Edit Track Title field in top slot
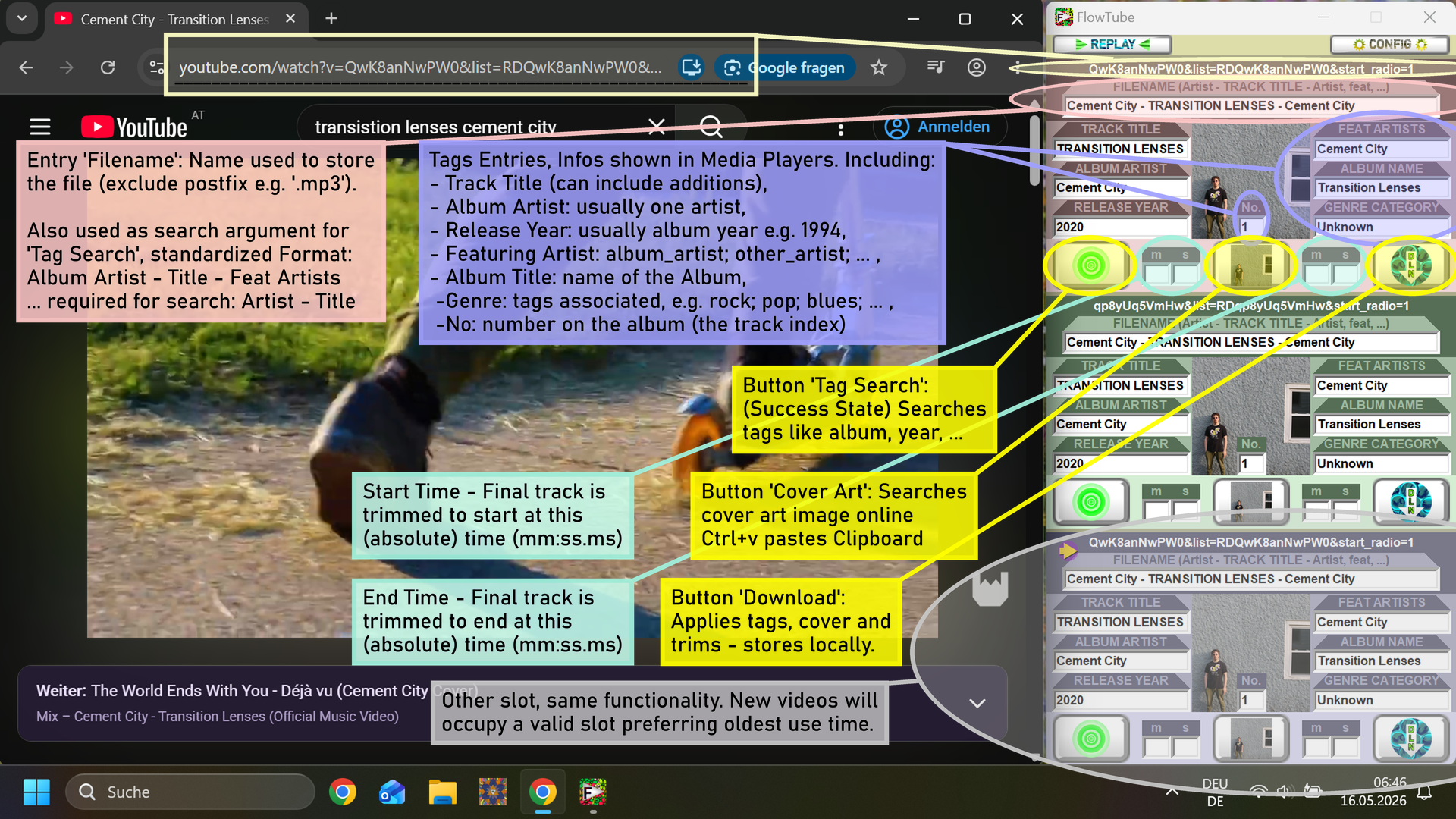The image size is (1456, 819). point(1121,149)
